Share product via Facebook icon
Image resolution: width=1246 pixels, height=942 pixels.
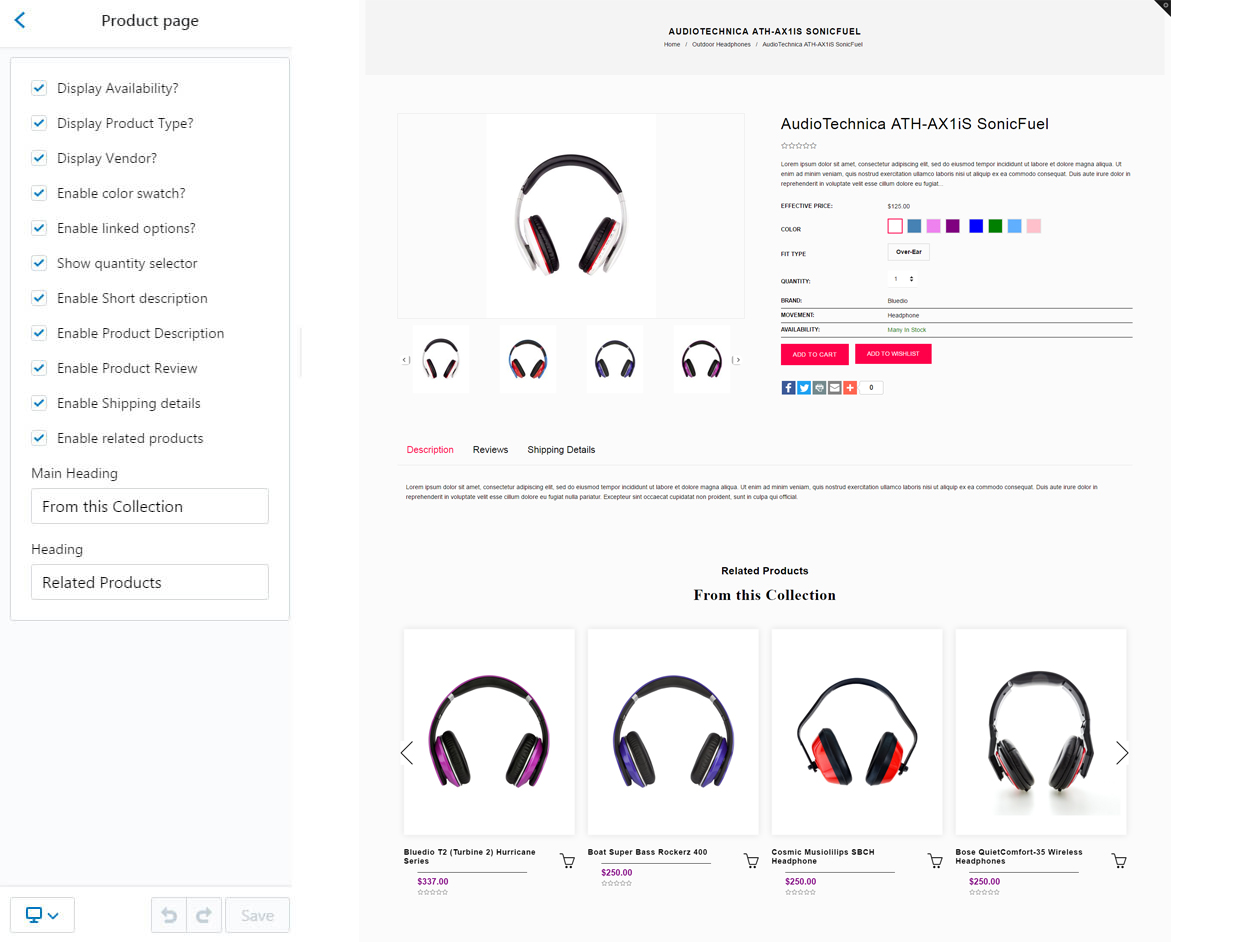[x=788, y=388]
